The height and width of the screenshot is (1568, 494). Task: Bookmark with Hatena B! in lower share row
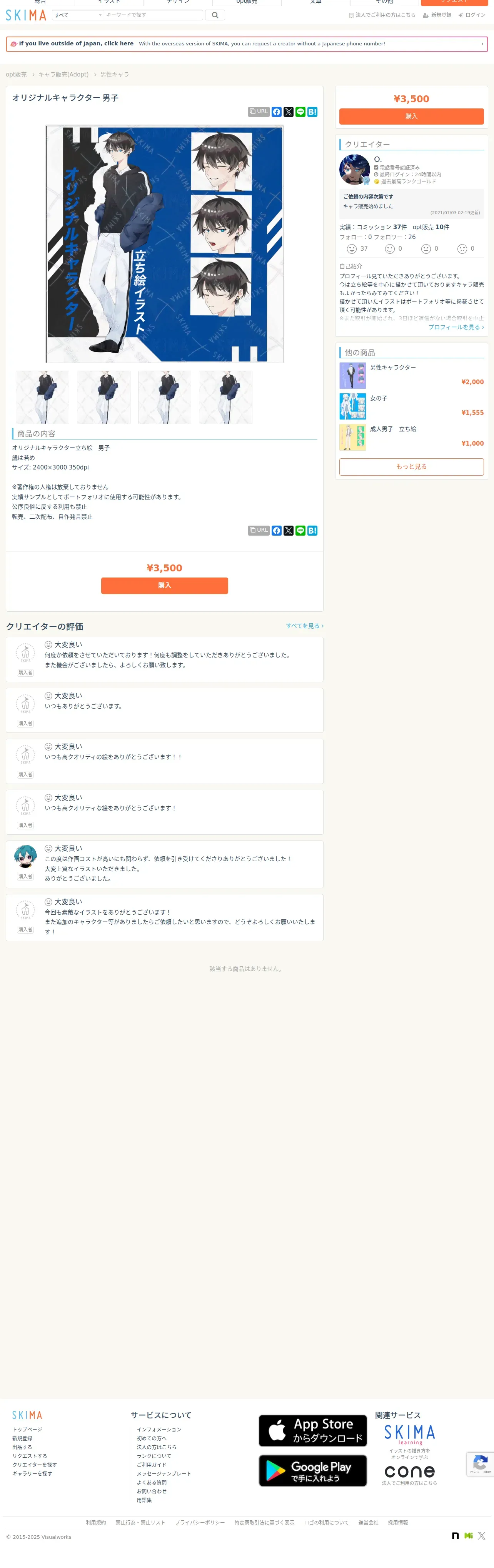tap(312, 531)
